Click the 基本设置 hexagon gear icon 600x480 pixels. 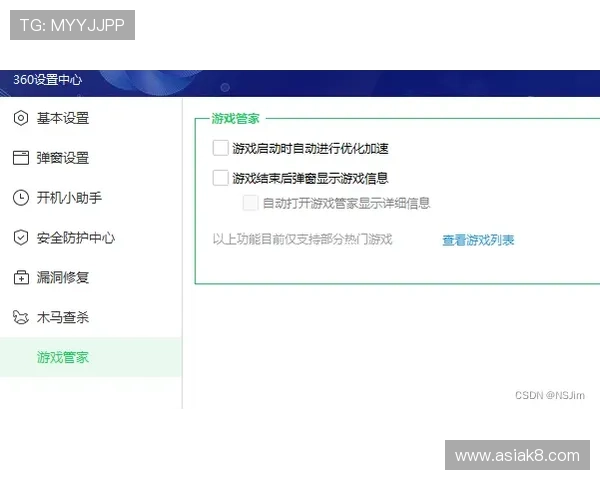point(21,118)
